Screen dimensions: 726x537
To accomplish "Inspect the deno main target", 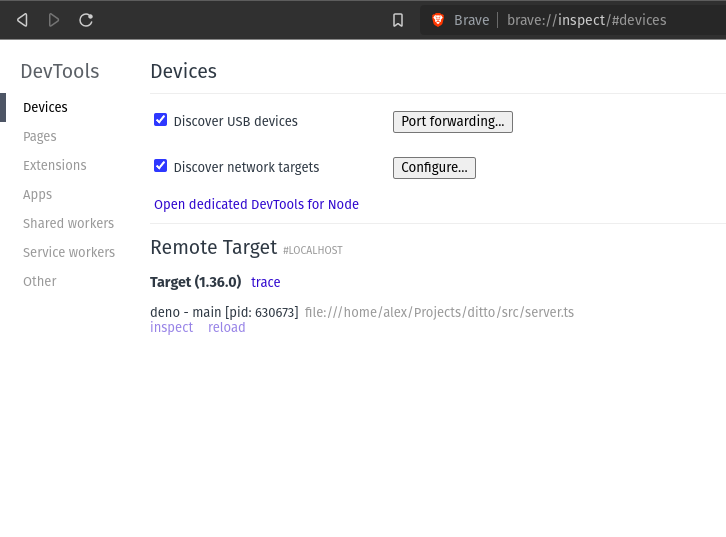I will (x=171, y=327).
